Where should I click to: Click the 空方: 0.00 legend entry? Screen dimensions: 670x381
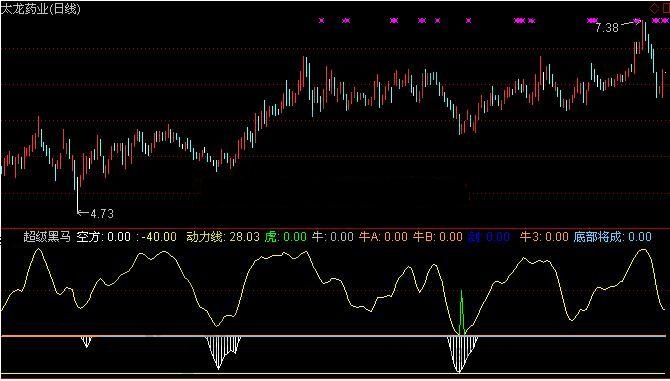point(105,237)
